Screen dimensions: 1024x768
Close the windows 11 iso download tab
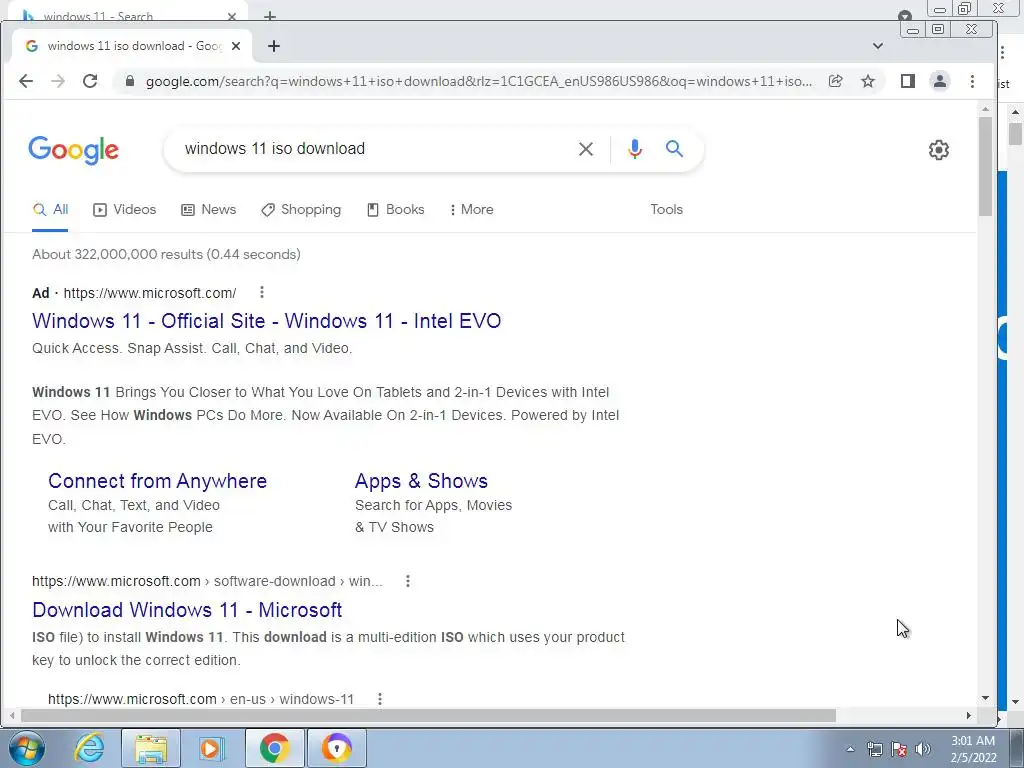[236, 46]
